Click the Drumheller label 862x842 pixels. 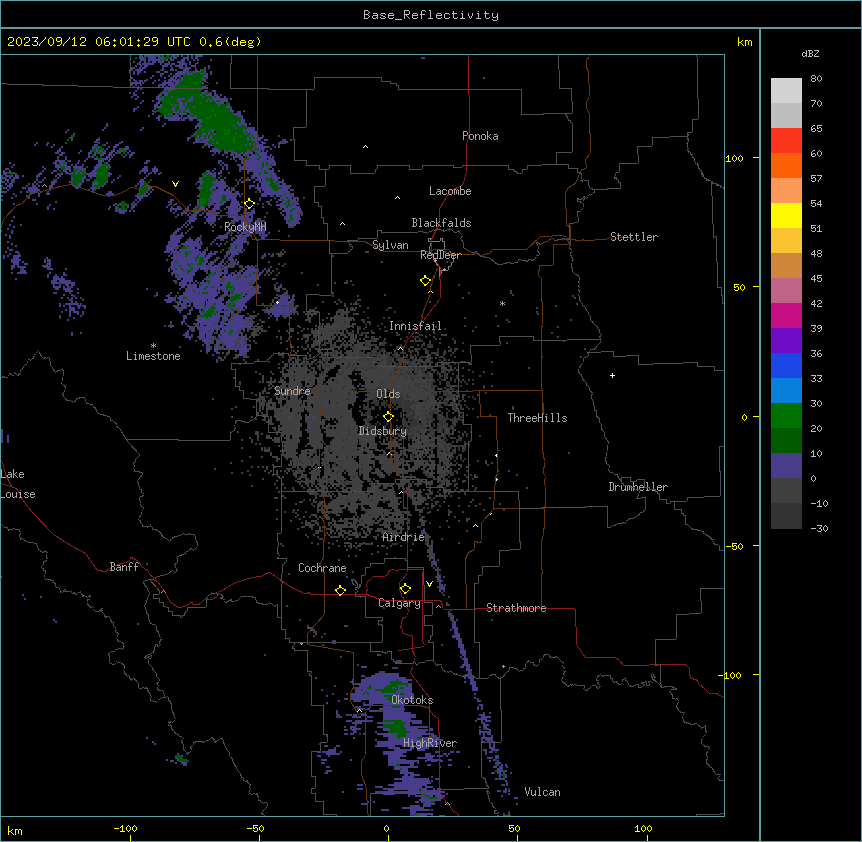click(638, 487)
